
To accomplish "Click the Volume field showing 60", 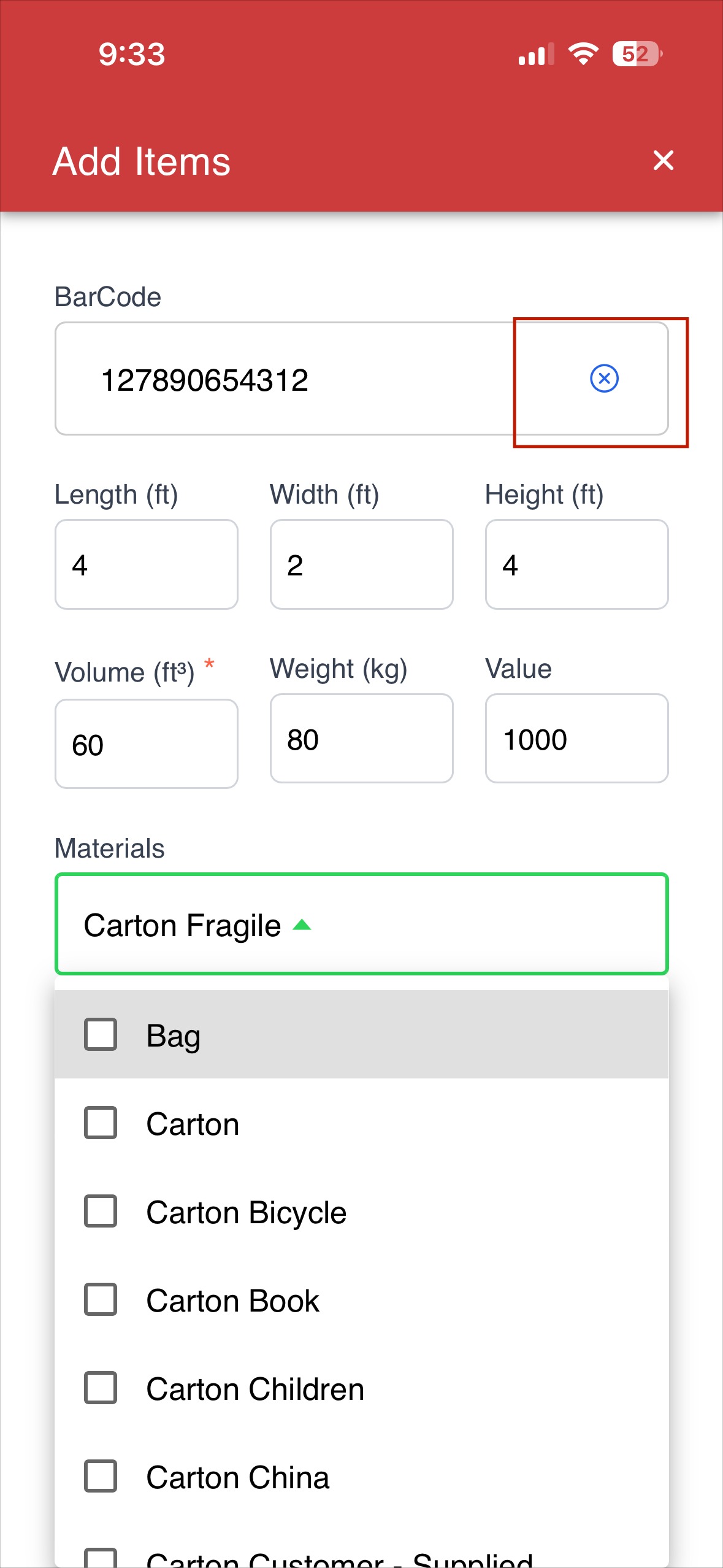I will coord(147,744).
